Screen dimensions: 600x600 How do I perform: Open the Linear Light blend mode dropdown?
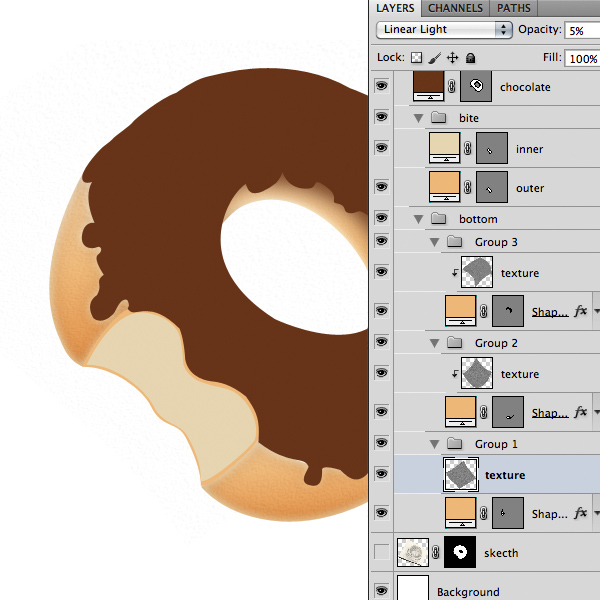pos(444,29)
